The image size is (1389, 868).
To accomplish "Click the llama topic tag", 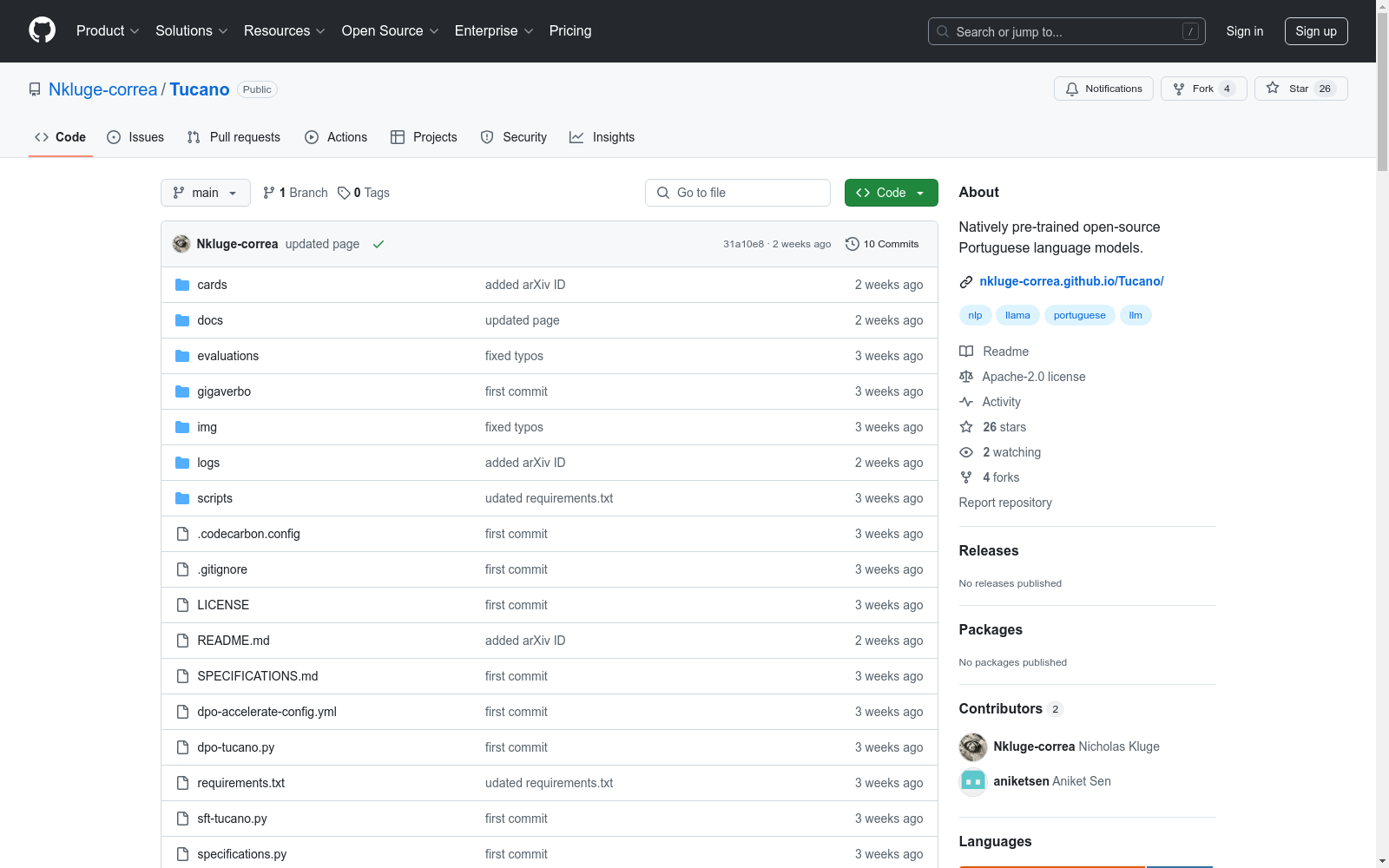I will pyautogui.click(x=1017, y=315).
